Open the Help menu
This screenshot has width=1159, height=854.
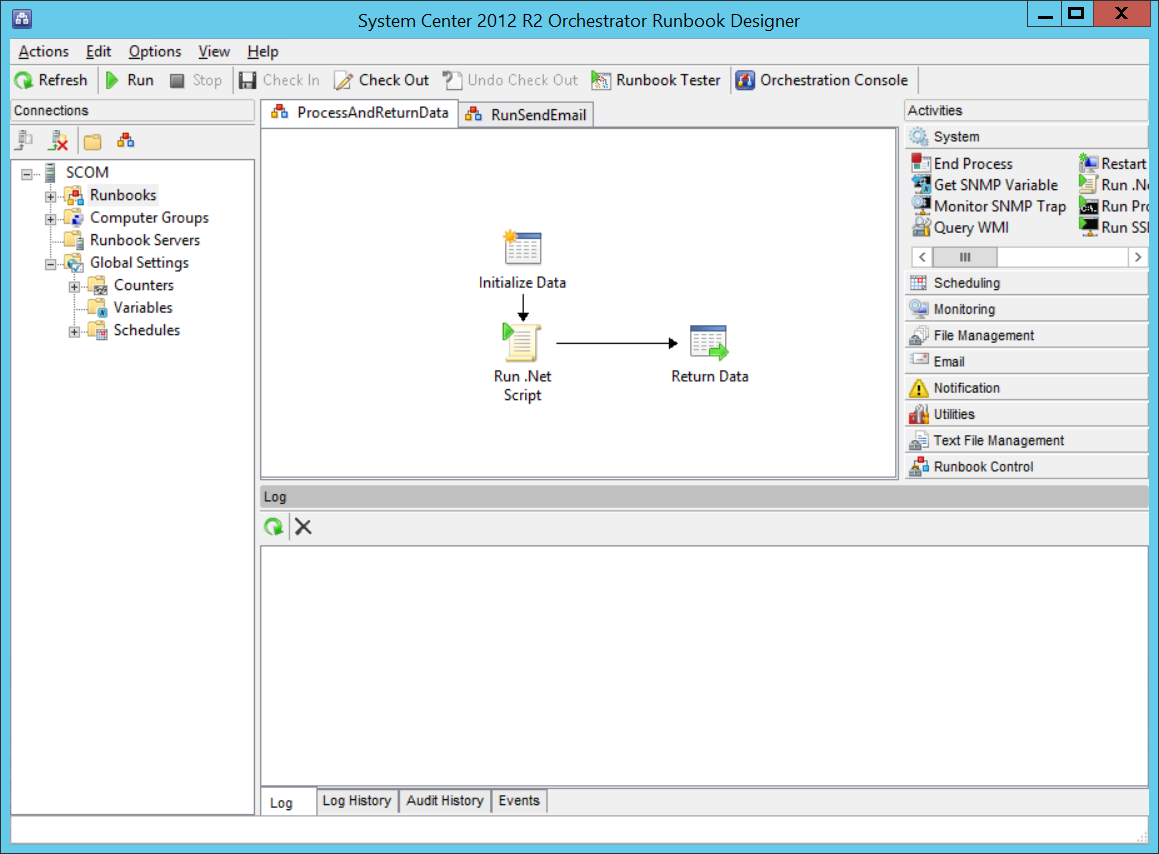262,52
